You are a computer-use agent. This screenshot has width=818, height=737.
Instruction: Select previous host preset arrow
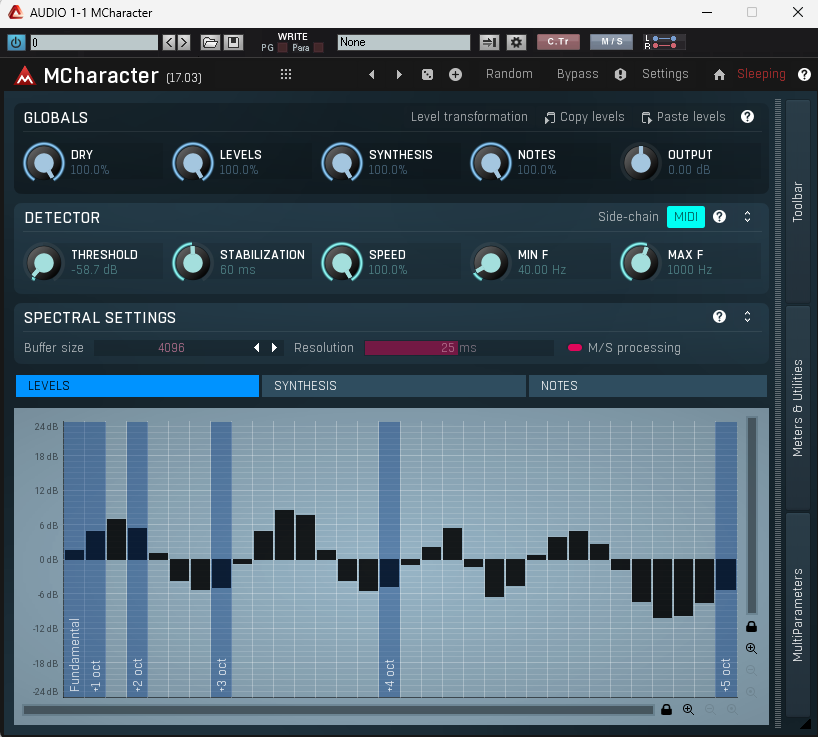click(169, 42)
